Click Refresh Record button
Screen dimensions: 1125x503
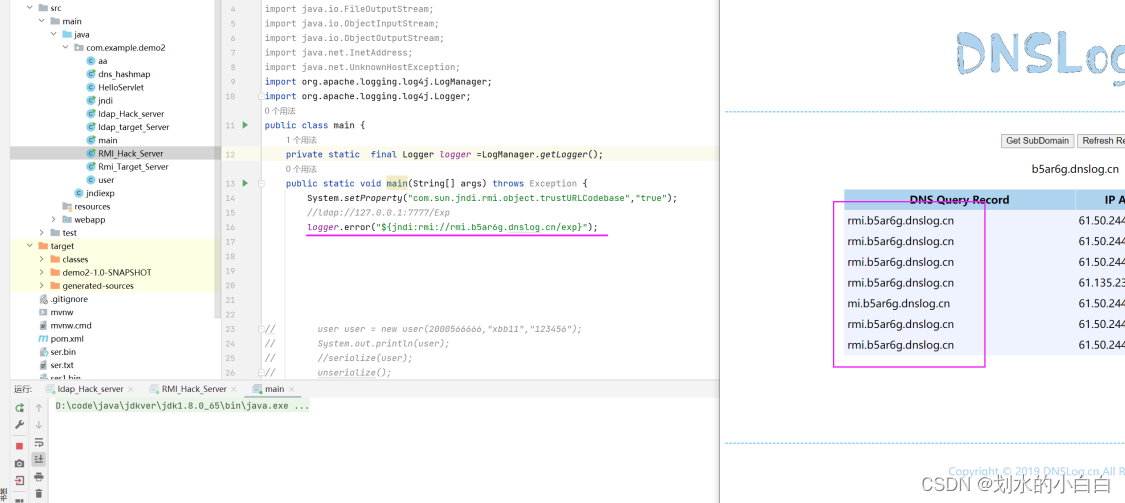pos(1102,141)
